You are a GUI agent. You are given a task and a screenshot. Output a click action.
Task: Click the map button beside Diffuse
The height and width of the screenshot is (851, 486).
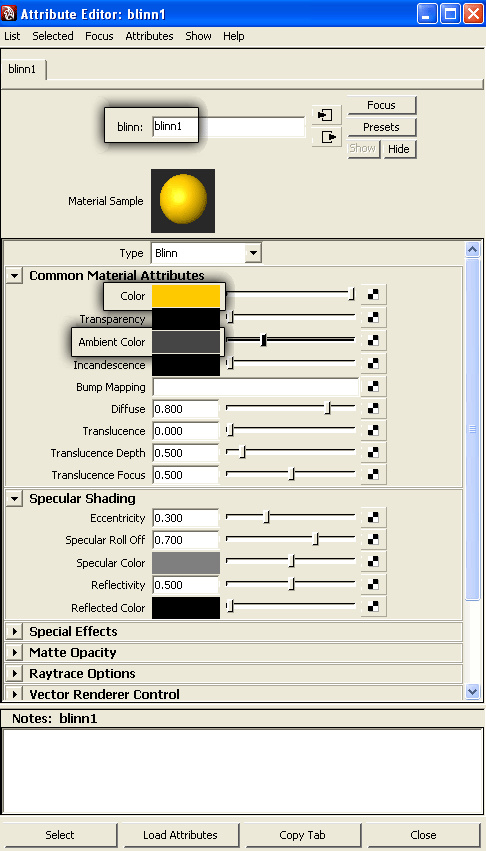coord(374,409)
